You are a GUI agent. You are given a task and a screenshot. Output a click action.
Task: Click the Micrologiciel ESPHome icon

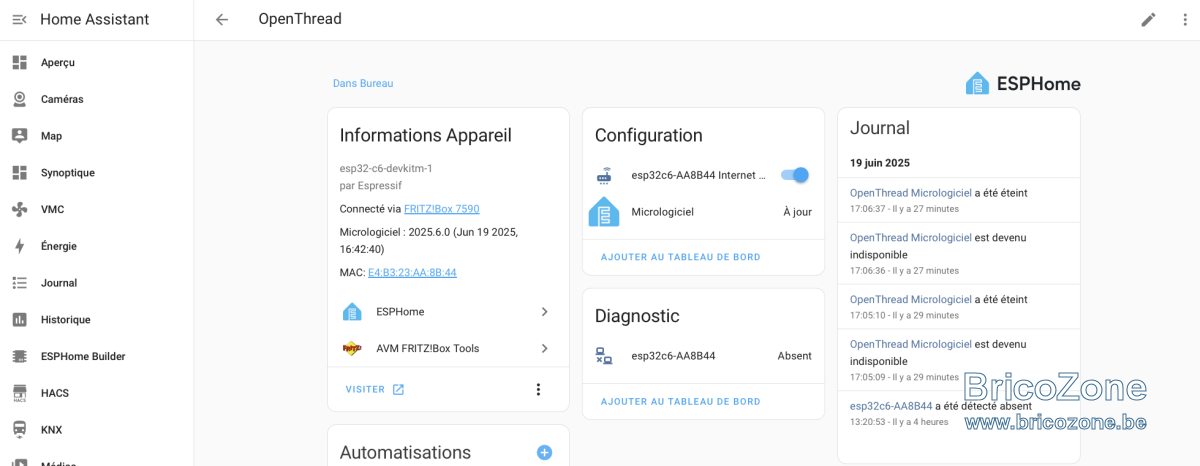(604, 212)
